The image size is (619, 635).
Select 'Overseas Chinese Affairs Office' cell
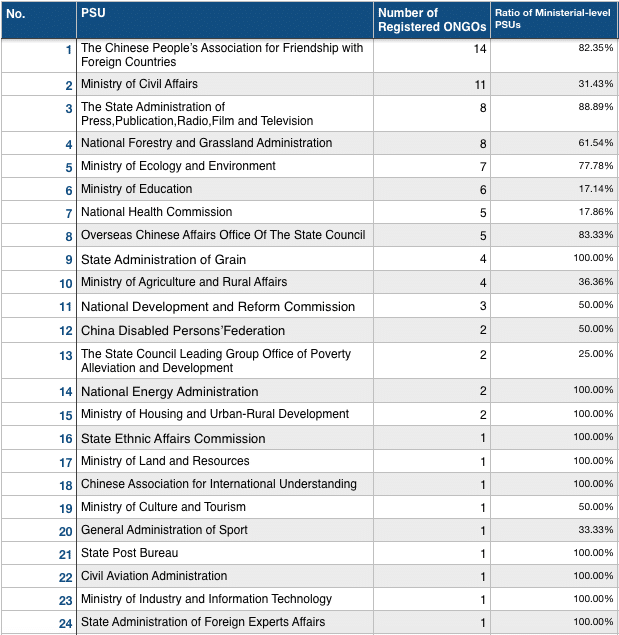pyautogui.click(x=225, y=235)
